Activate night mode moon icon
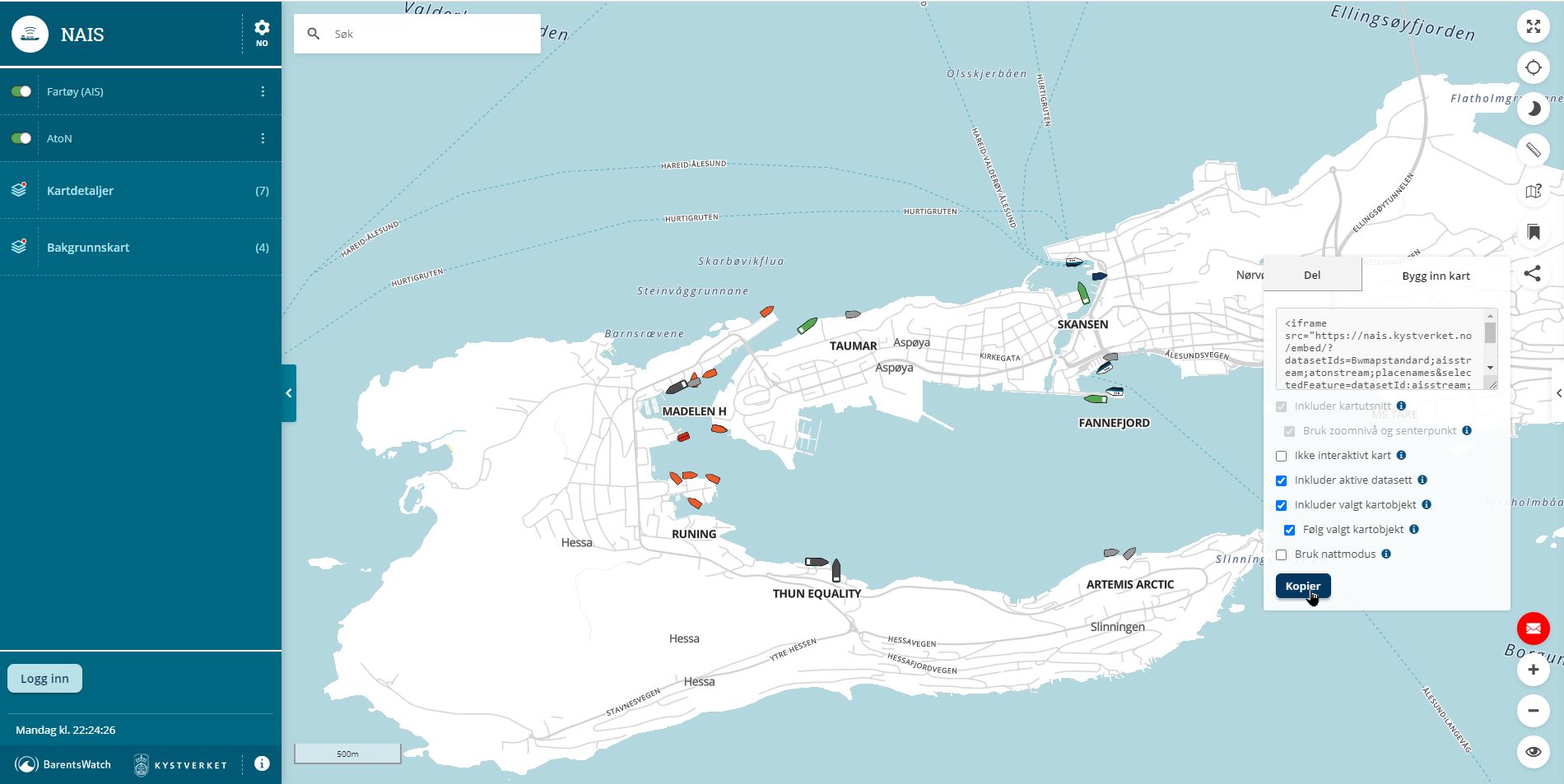1564x784 pixels. [x=1533, y=109]
